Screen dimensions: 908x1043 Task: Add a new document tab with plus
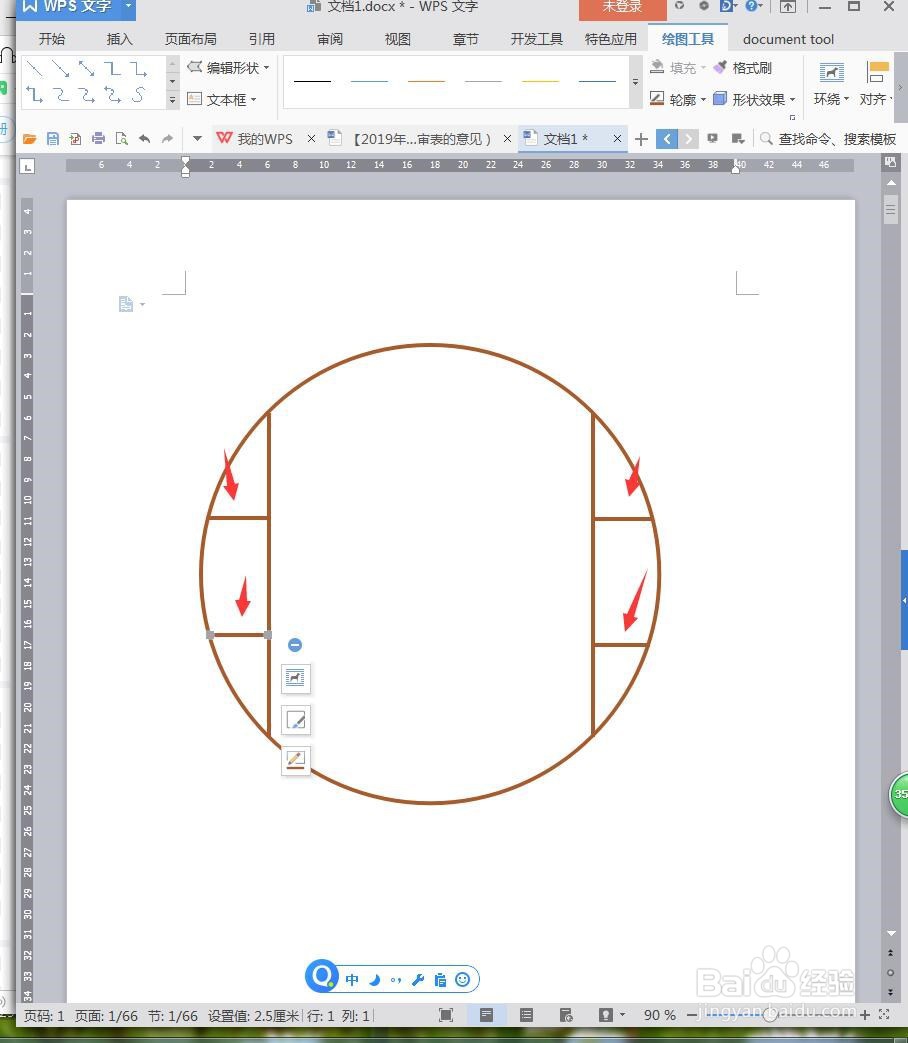click(x=641, y=139)
